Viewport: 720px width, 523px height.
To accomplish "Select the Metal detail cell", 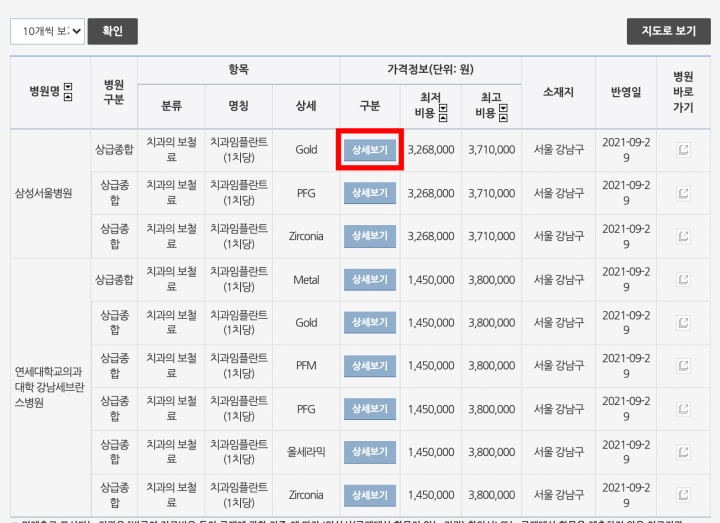I will pyautogui.click(x=306, y=280).
